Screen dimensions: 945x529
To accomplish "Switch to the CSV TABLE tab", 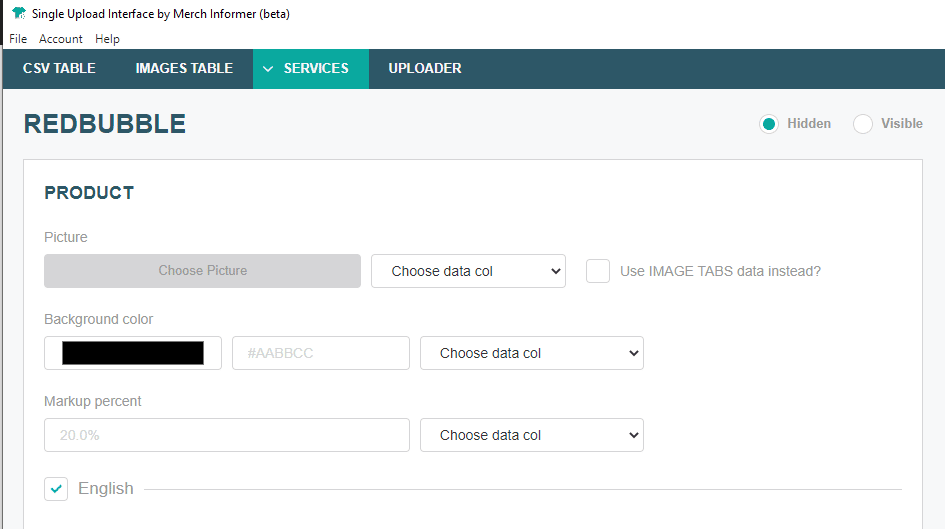I will point(59,69).
